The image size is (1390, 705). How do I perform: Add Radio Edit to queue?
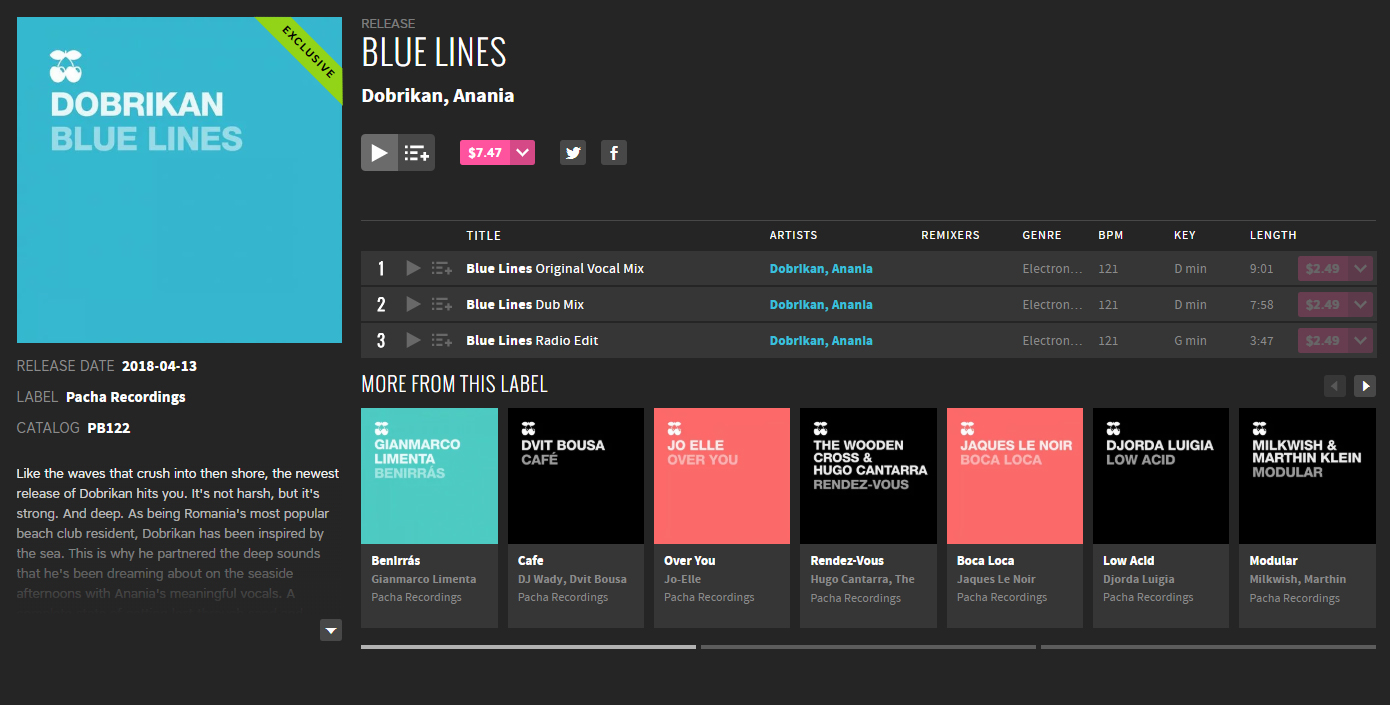(x=442, y=340)
